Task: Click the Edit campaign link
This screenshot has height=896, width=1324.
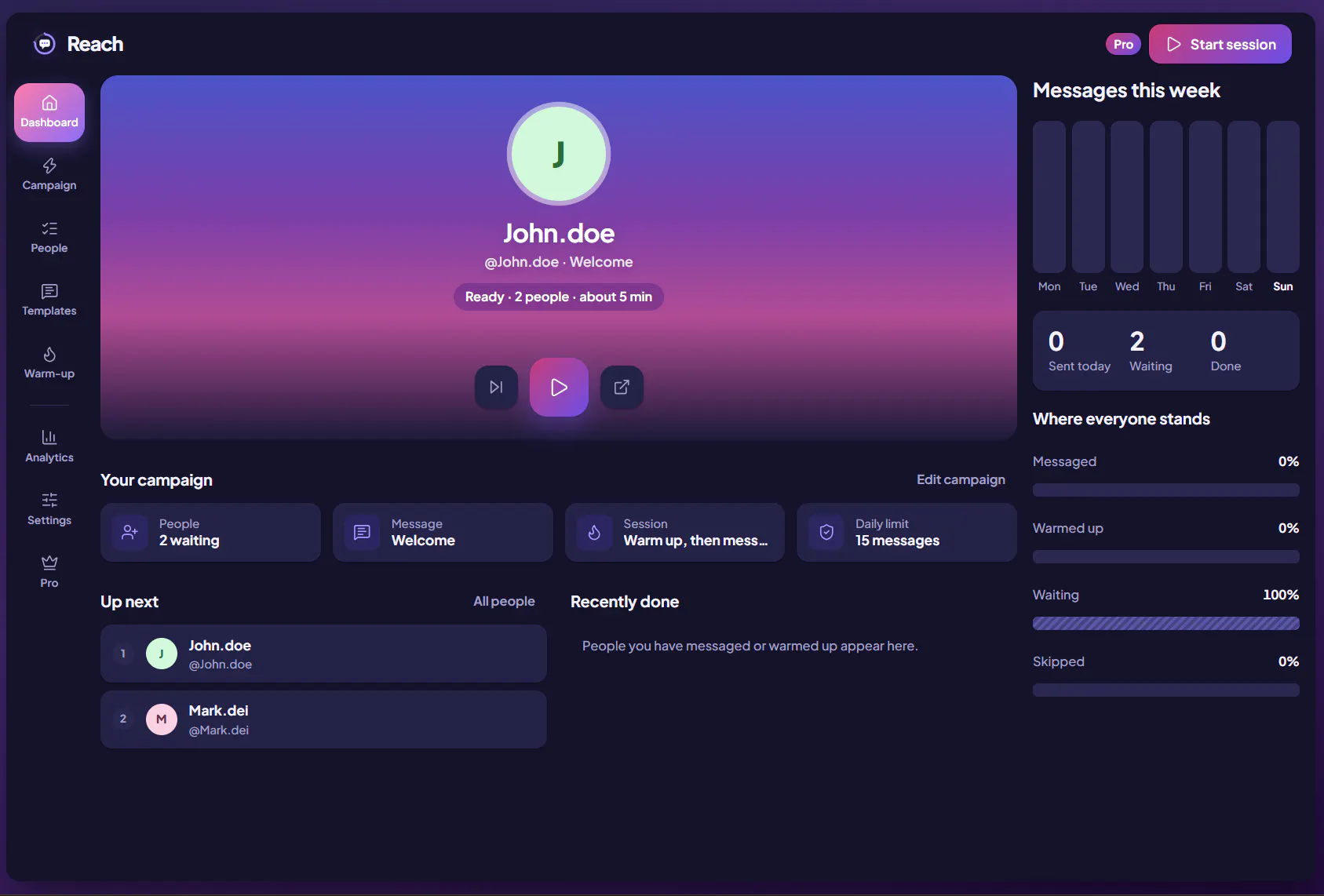Action: 961,479
